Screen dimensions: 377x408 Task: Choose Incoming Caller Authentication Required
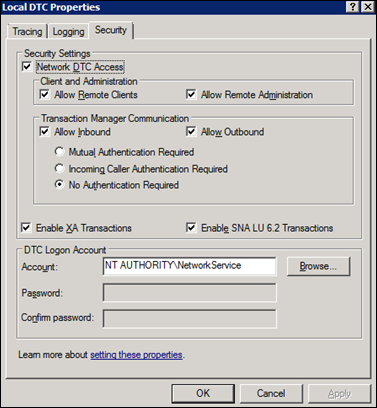coord(59,168)
